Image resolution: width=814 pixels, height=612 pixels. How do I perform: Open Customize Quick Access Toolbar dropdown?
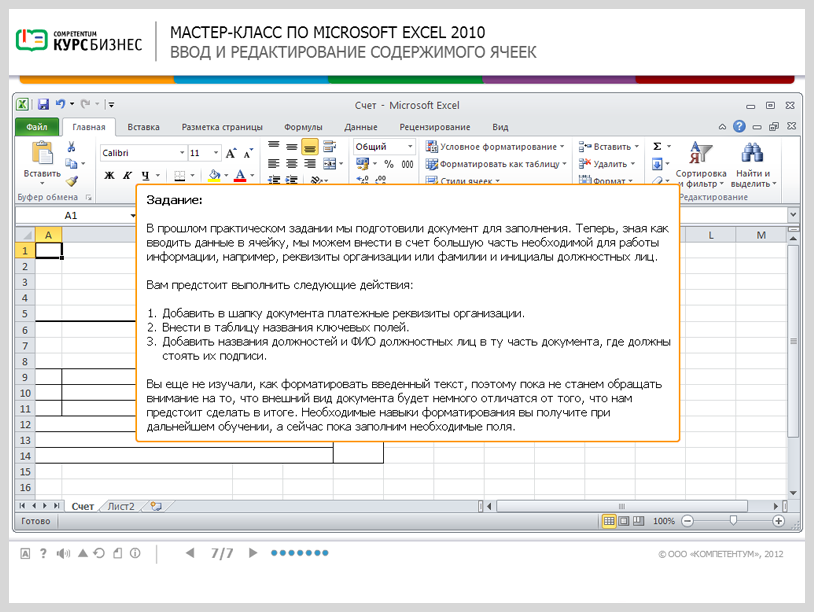pos(111,104)
